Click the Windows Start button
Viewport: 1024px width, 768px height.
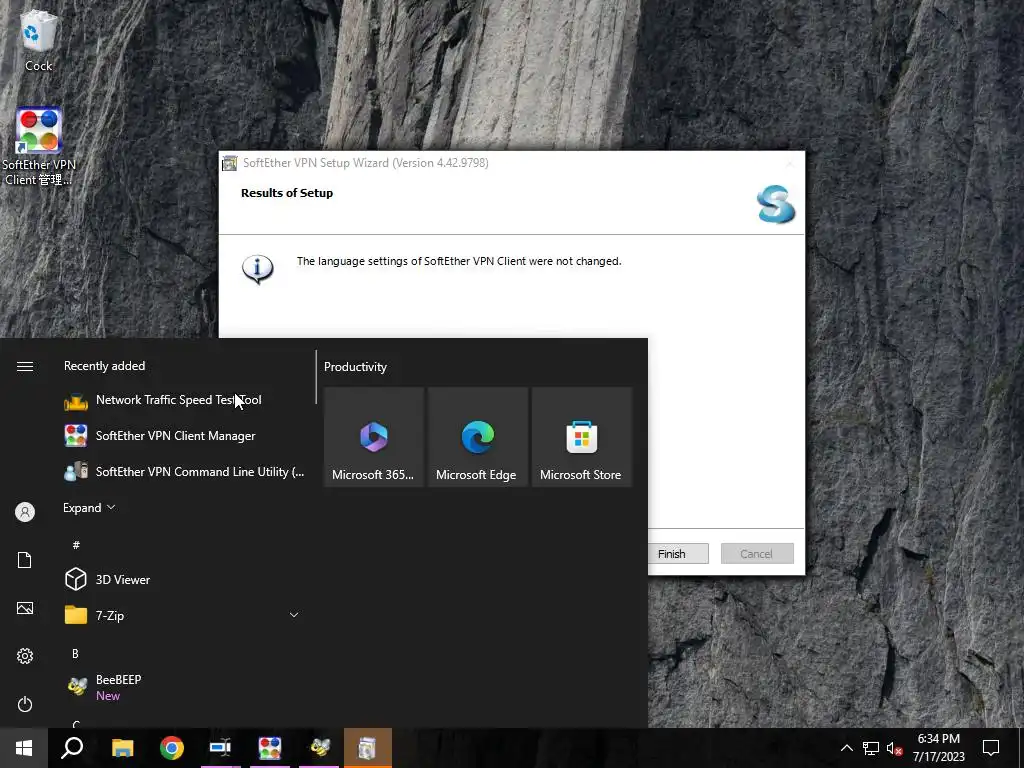[x=24, y=748]
